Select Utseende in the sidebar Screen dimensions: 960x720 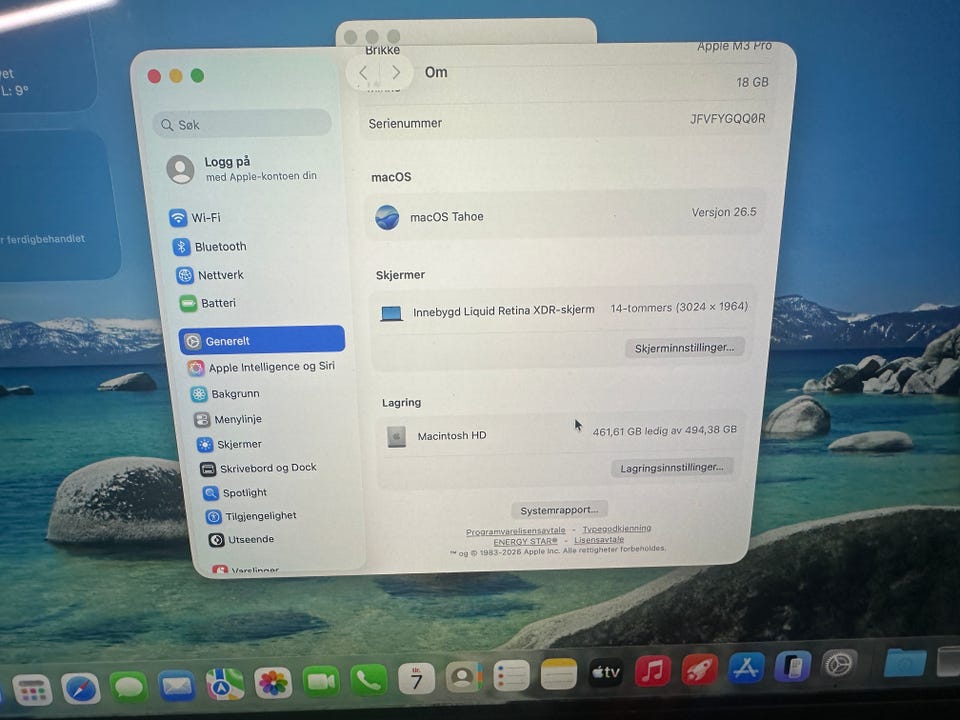coord(241,539)
